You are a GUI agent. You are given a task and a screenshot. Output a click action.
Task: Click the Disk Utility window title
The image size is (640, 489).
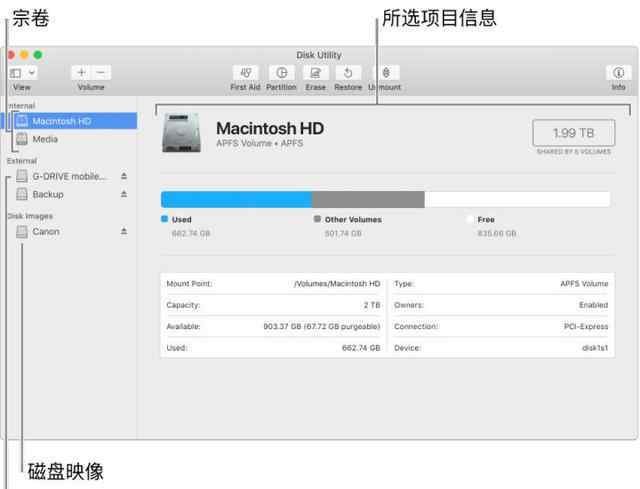click(319, 55)
